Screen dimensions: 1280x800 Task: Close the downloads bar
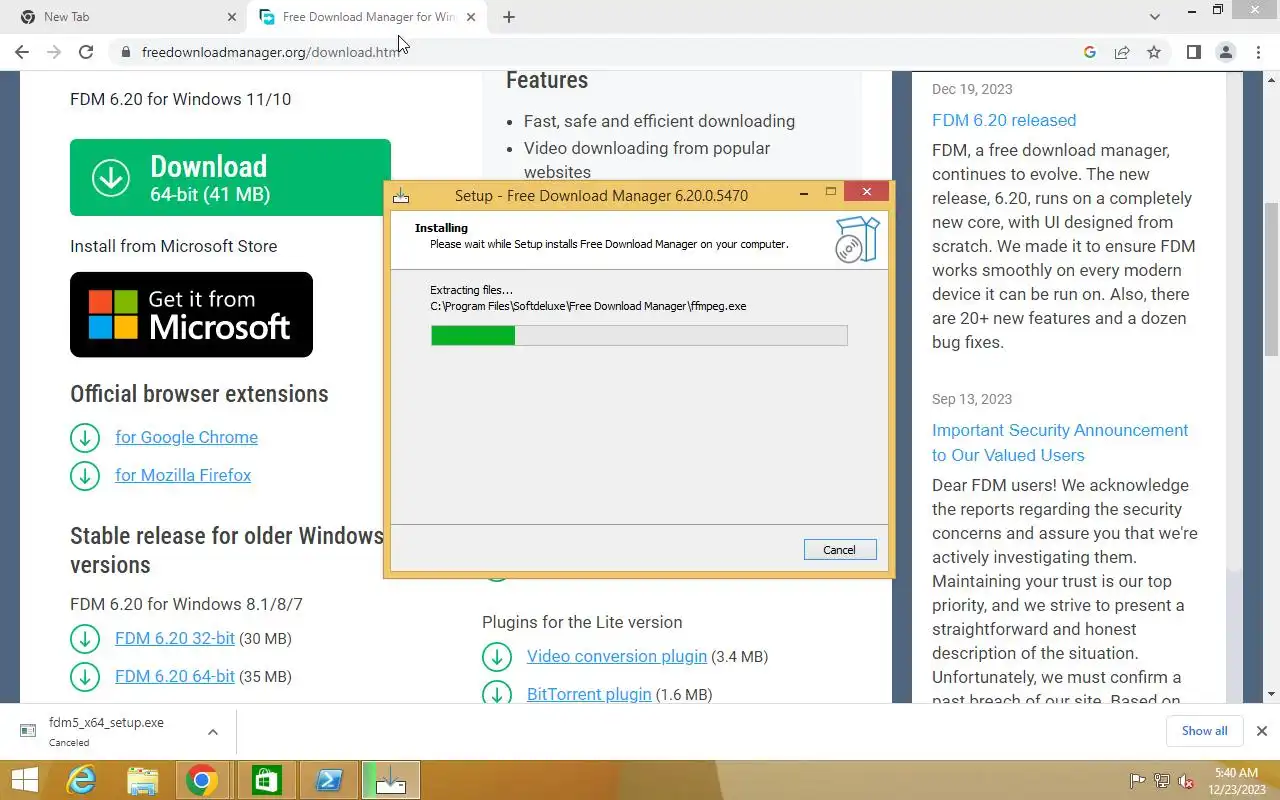coord(1262,731)
